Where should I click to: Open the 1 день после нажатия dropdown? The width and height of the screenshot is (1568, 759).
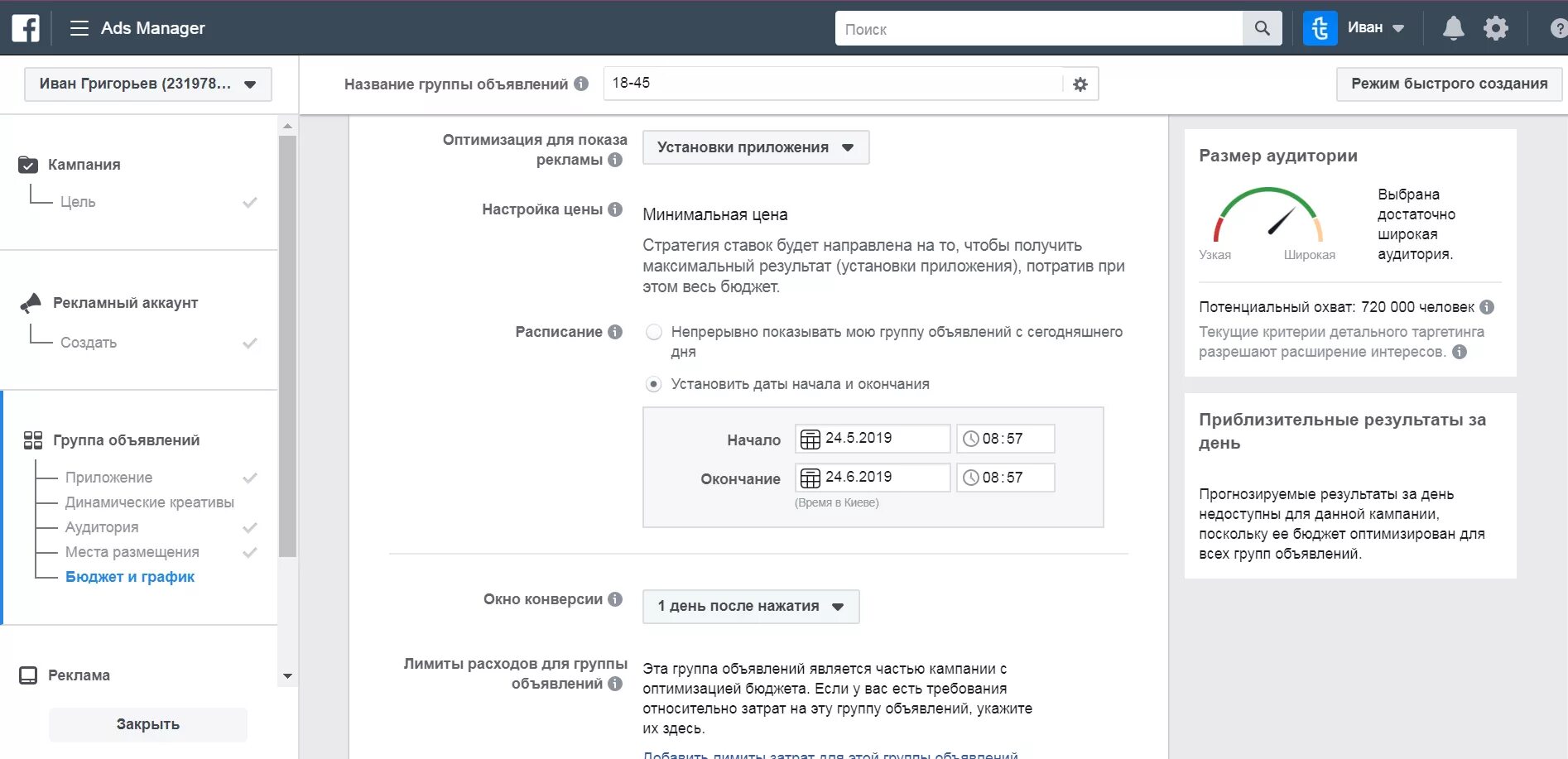click(x=751, y=606)
